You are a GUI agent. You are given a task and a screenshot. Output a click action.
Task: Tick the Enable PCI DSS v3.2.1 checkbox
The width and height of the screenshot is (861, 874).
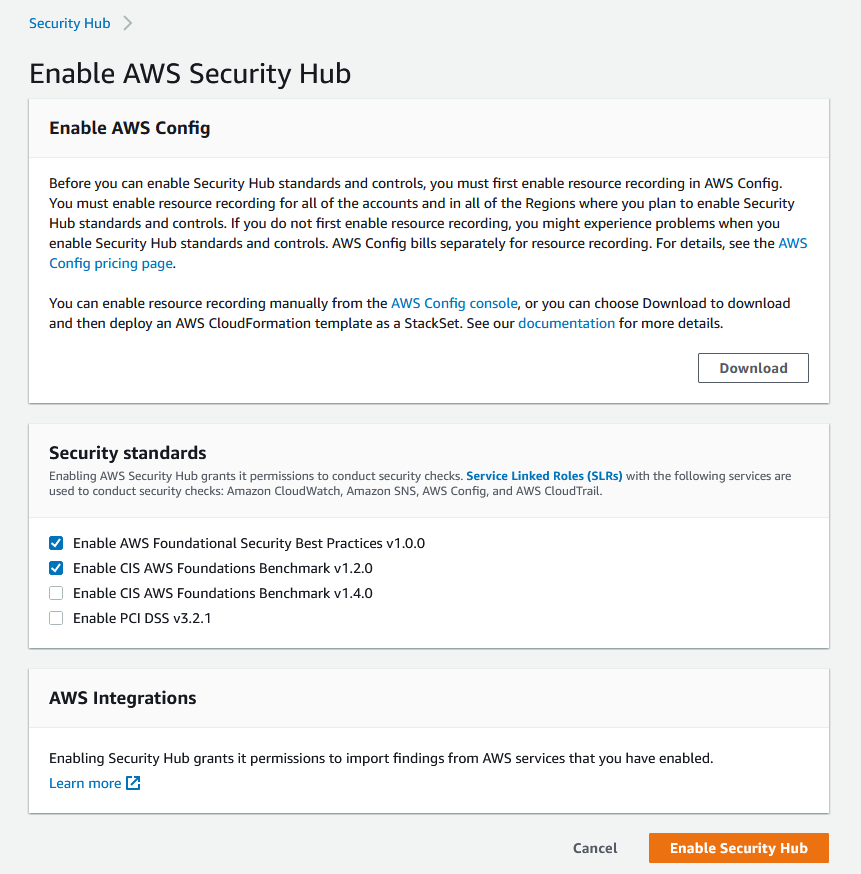pyautogui.click(x=56, y=618)
